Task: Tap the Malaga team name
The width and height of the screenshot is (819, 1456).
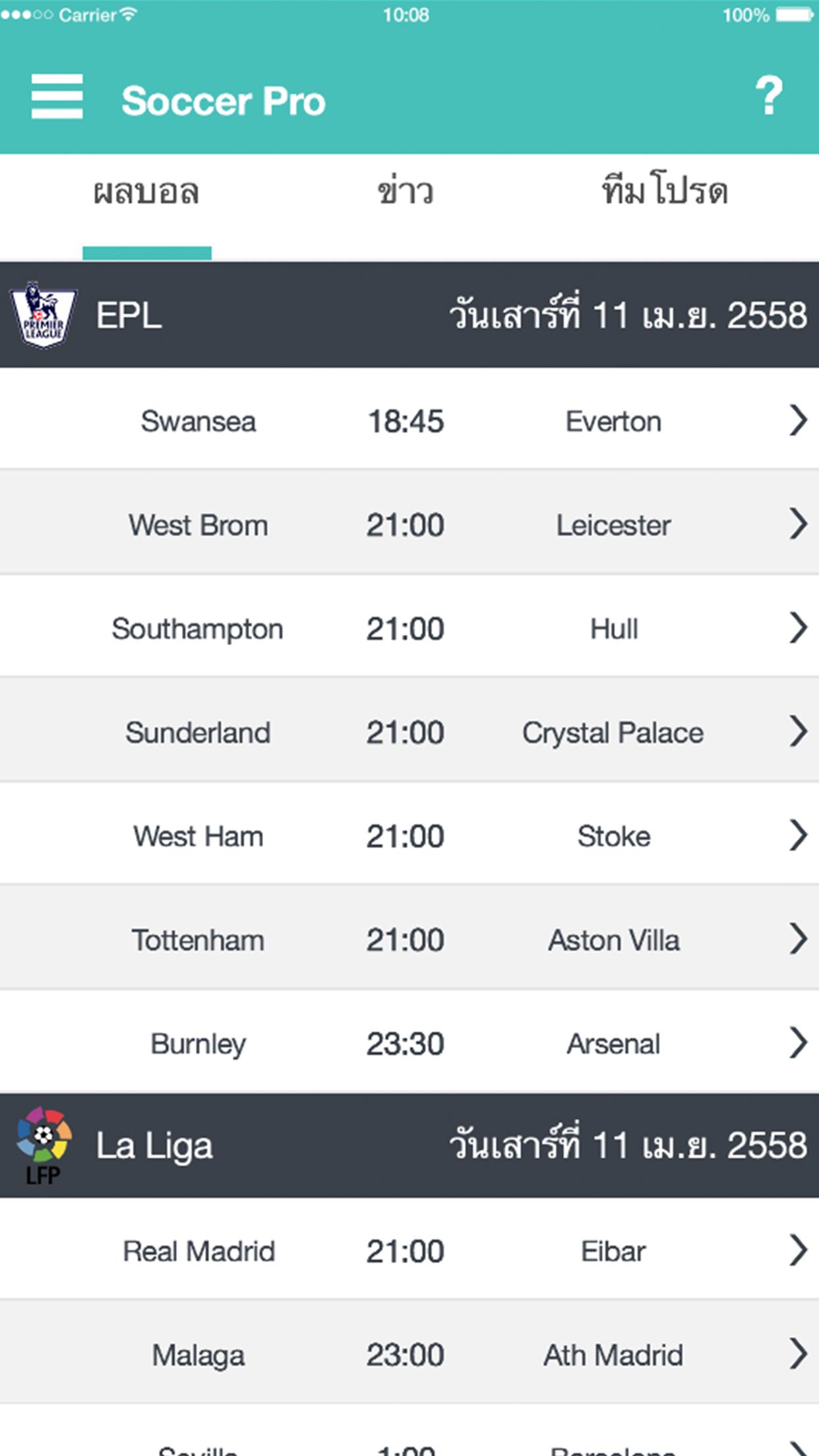Action: coord(198,1356)
